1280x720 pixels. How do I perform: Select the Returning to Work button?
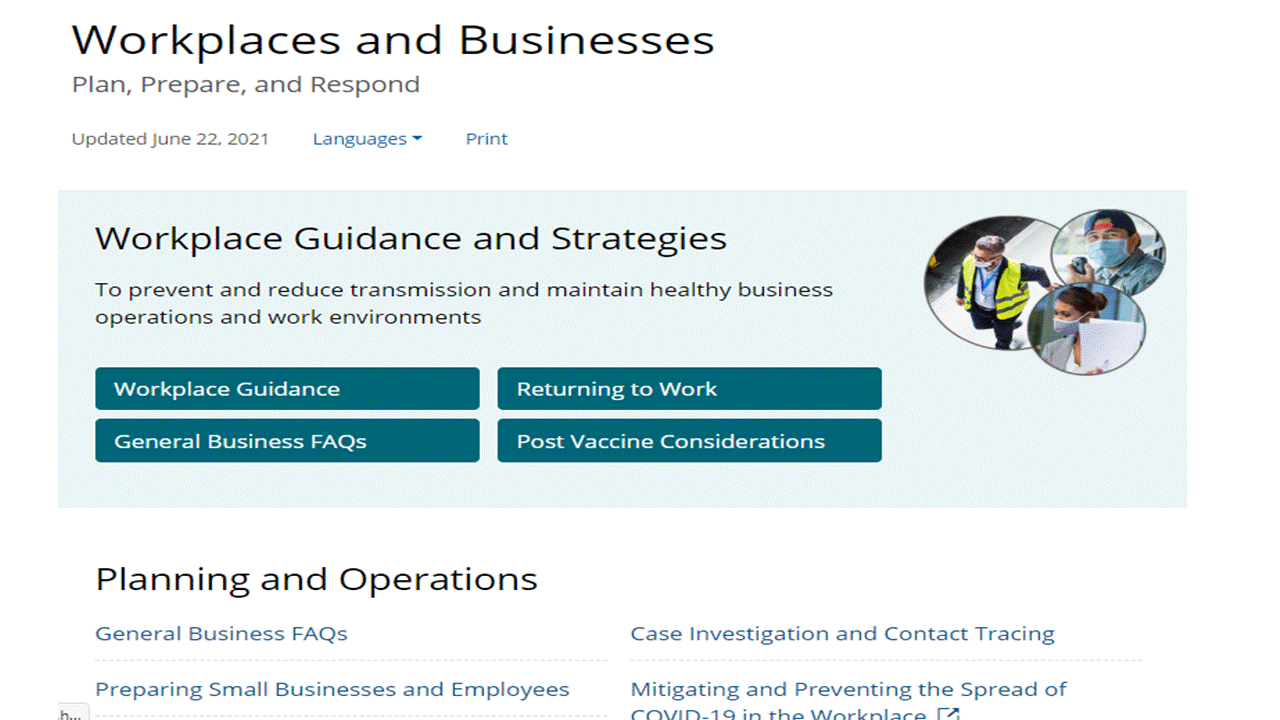689,389
